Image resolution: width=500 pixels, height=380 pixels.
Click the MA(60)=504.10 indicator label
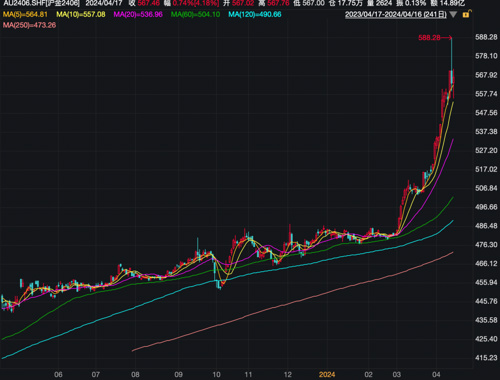pos(195,15)
